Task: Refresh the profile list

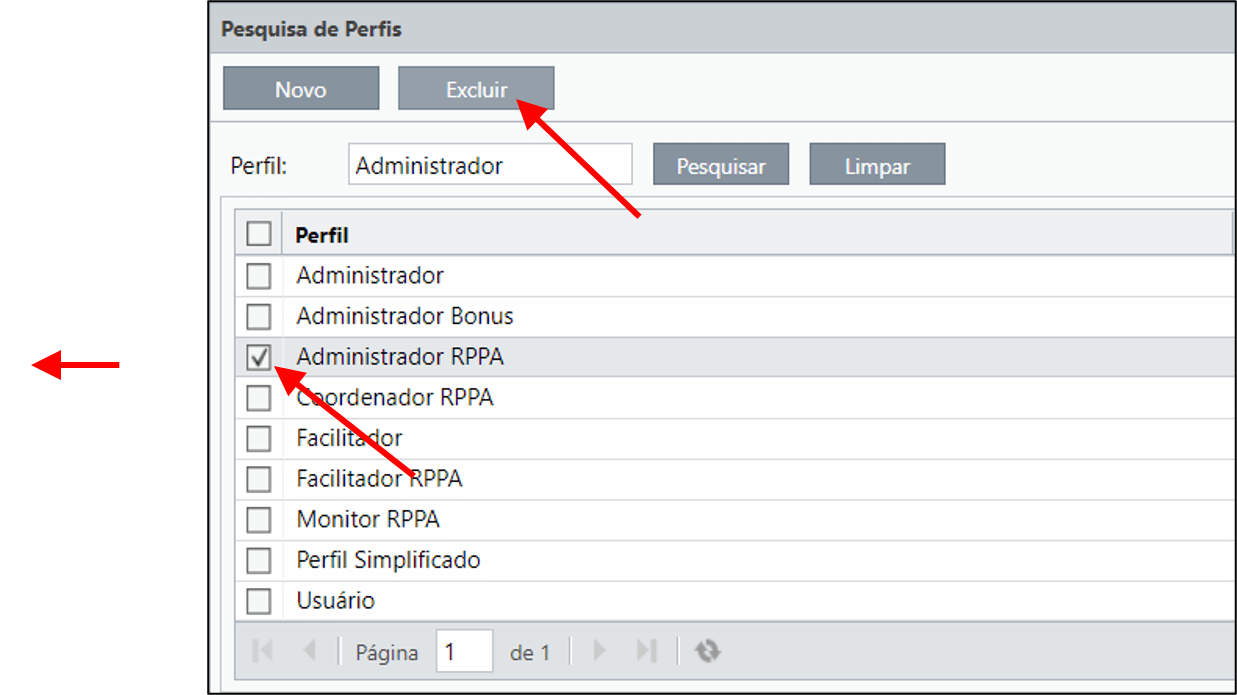Action: click(x=708, y=651)
